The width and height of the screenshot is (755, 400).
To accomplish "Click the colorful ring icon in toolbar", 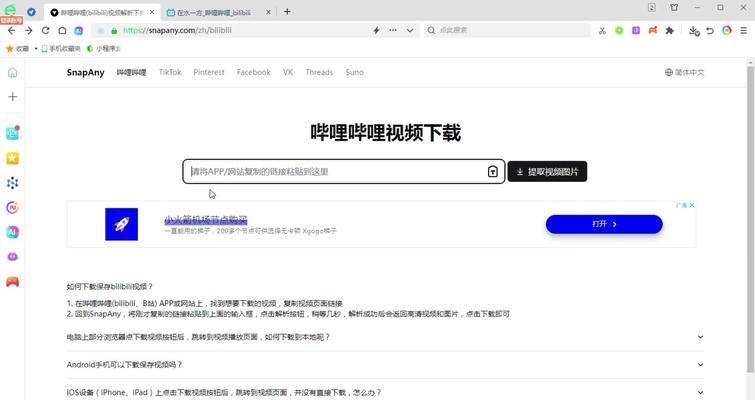I will [x=727, y=30].
